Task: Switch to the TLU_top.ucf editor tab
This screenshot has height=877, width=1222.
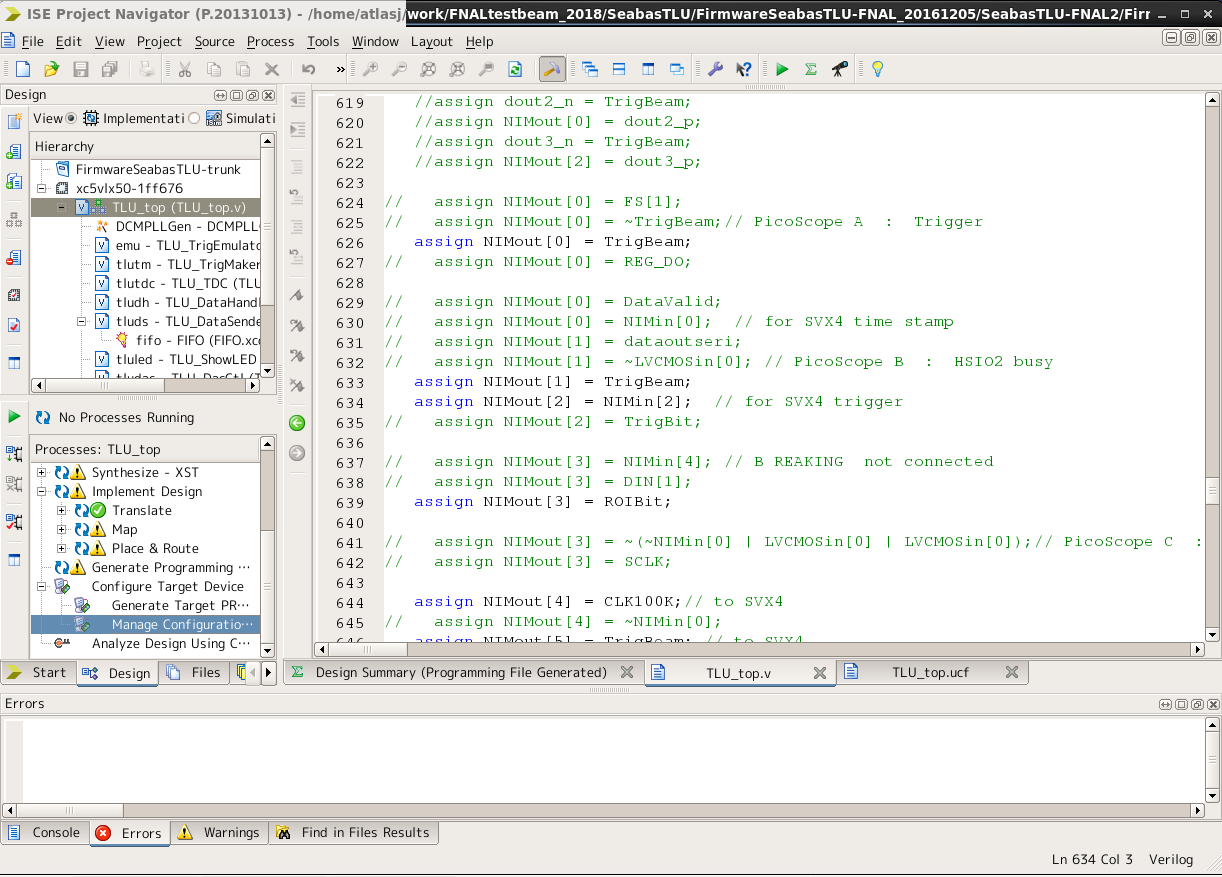Action: coord(930,673)
